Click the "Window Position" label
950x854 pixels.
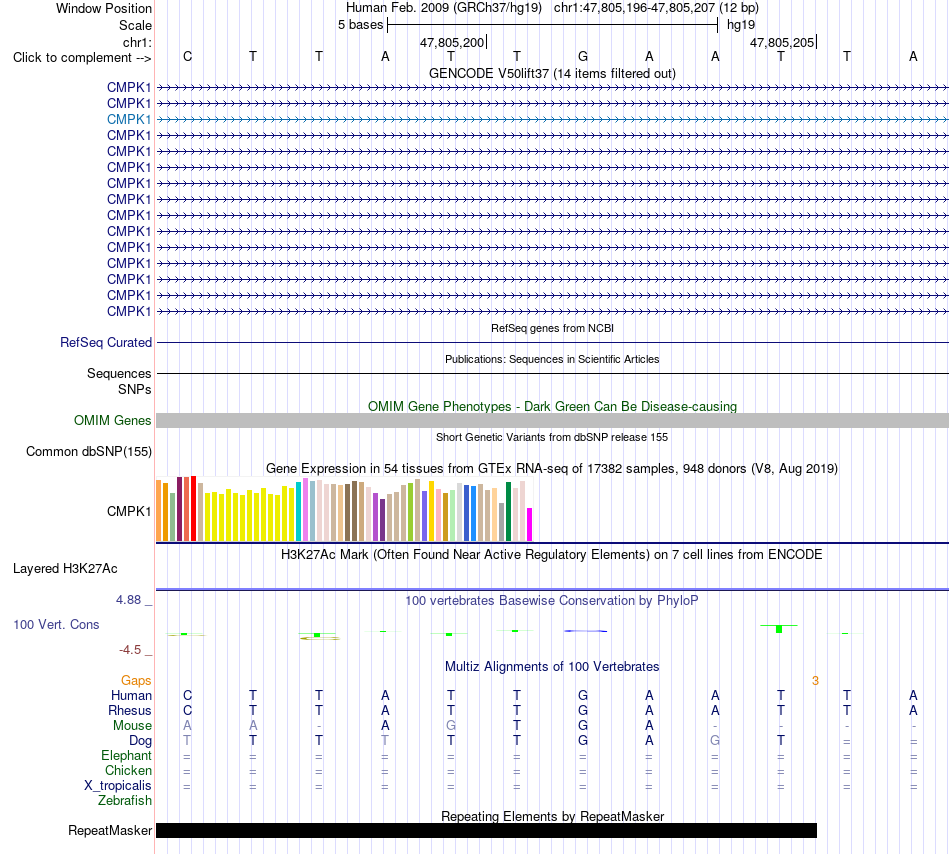point(104,8)
